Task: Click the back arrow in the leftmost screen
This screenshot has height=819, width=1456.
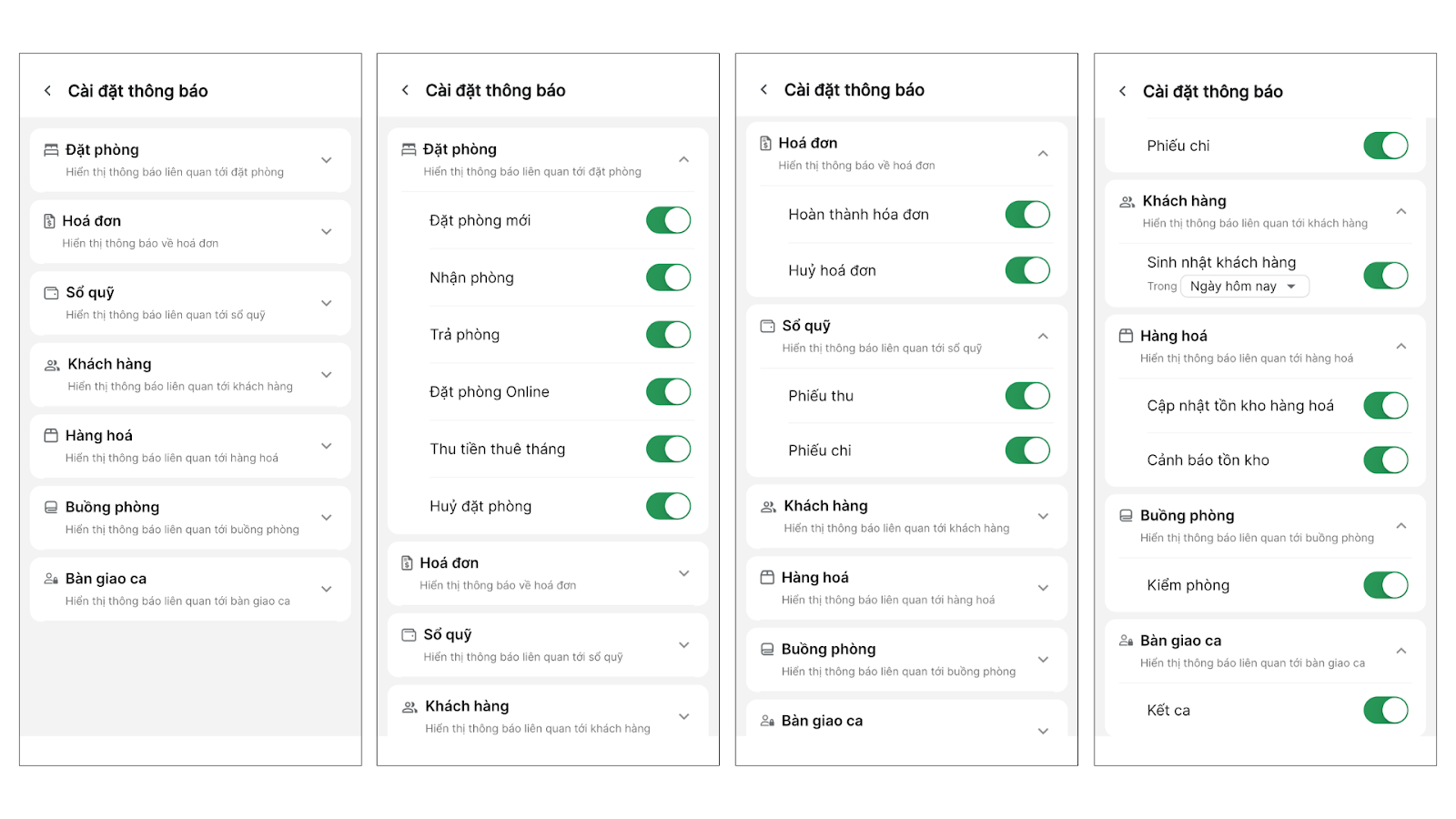Action: [47, 91]
